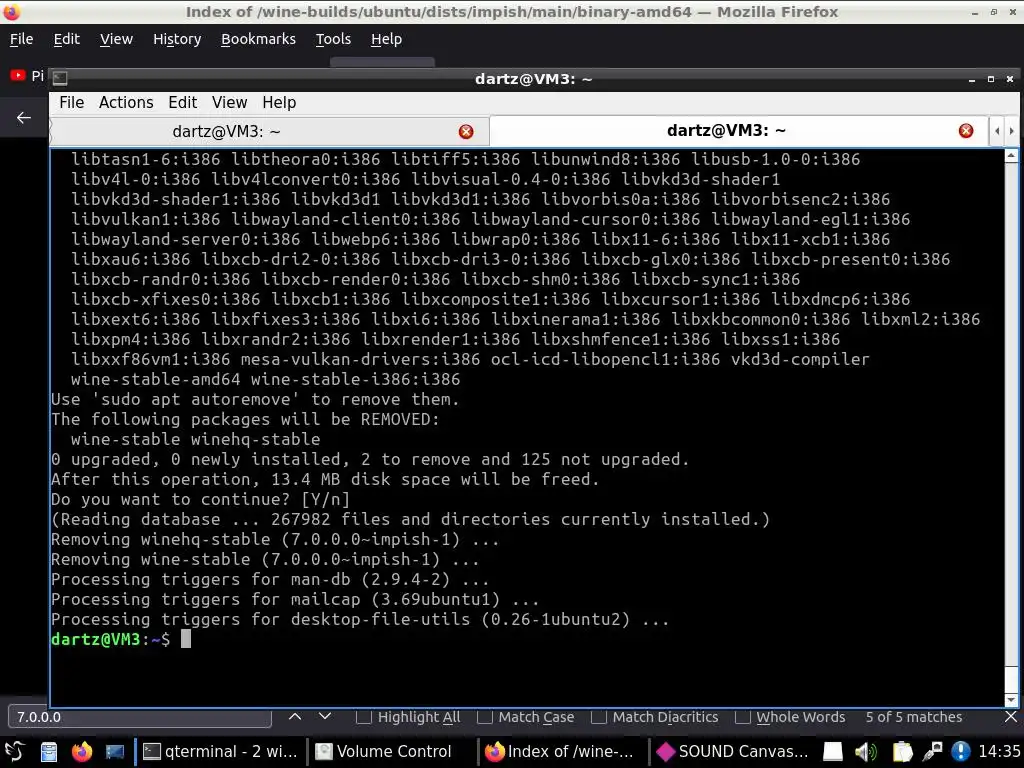The height and width of the screenshot is (768, 1024).
Task: Click the find bar search field with 7.0.0.0
Action: [140, 717]
